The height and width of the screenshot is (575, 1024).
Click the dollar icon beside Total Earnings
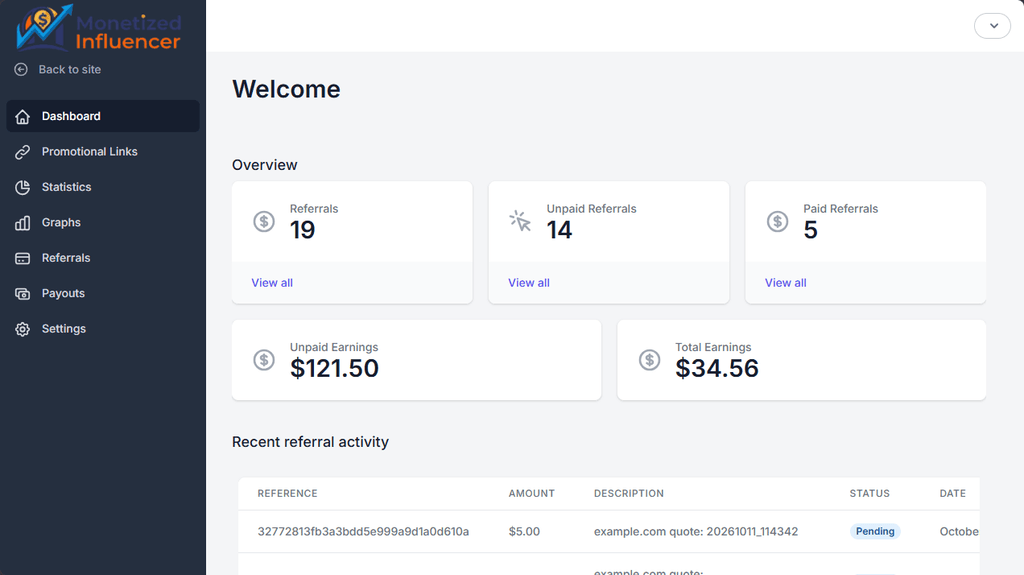649,359
